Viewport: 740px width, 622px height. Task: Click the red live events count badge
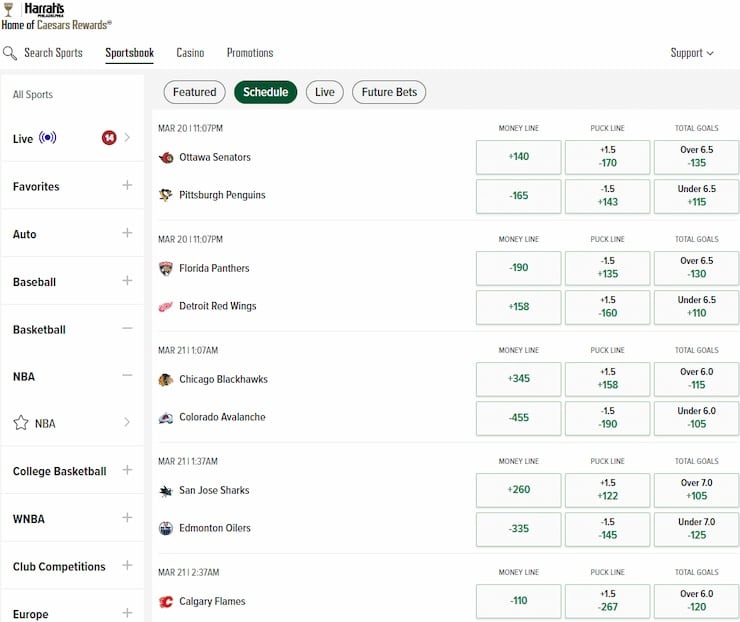(x=109, y=138)
